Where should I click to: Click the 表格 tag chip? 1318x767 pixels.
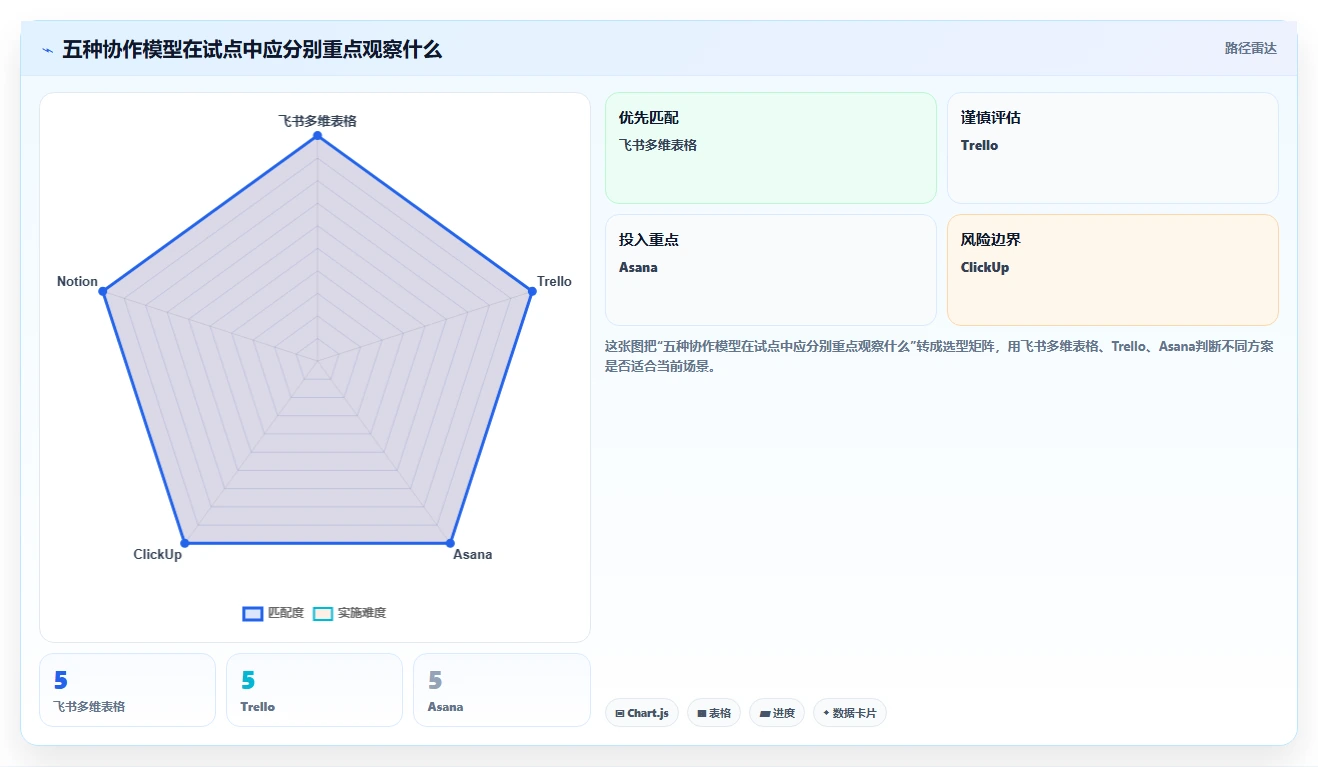pyautogui.click(x=714, y=713)
